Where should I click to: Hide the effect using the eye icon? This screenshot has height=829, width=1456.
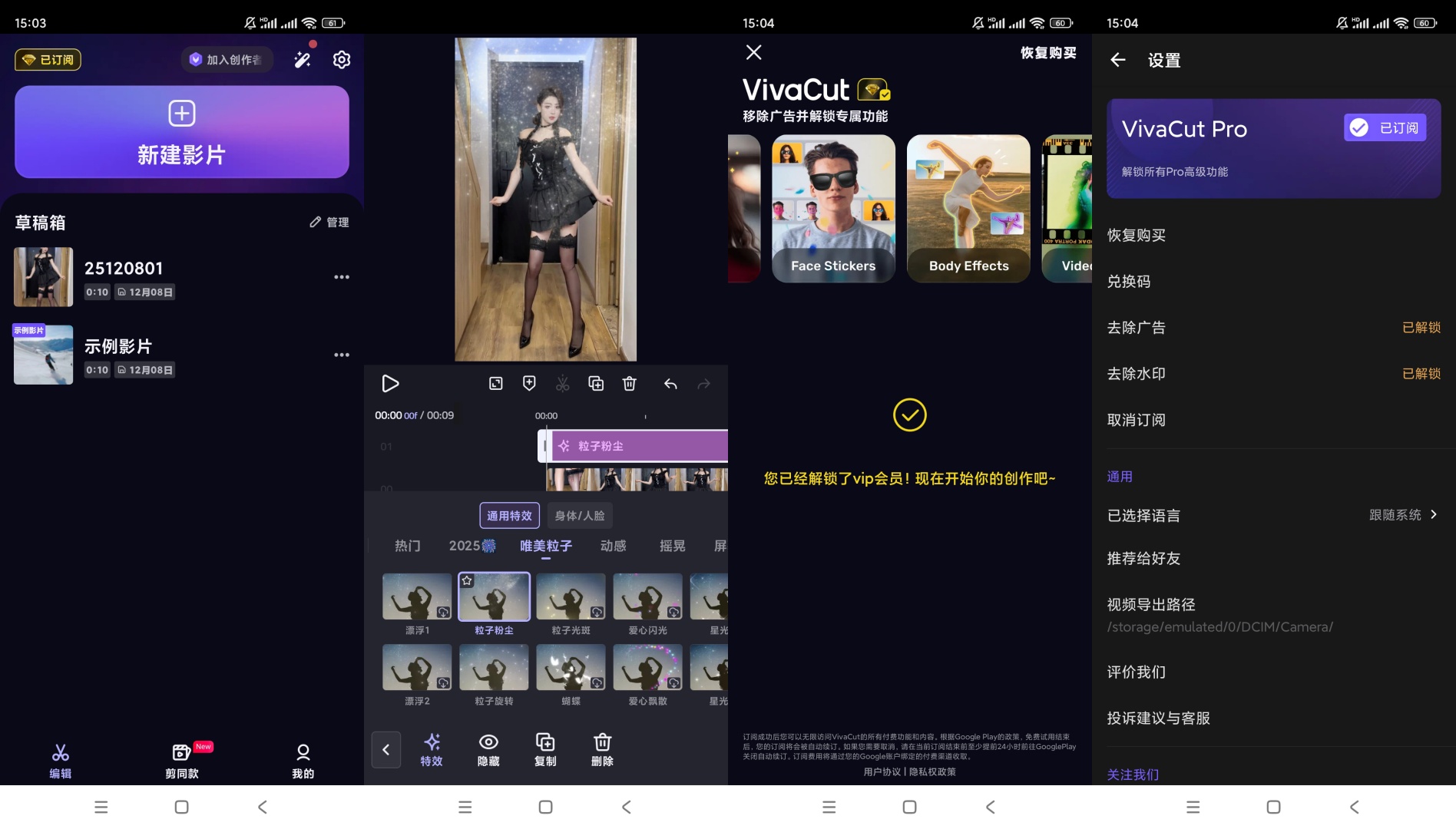[488, 749]
